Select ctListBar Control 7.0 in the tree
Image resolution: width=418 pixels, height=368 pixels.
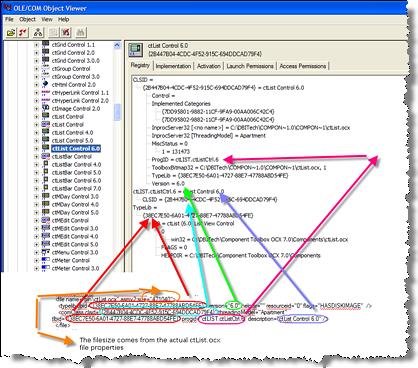(x=76, y=189)
